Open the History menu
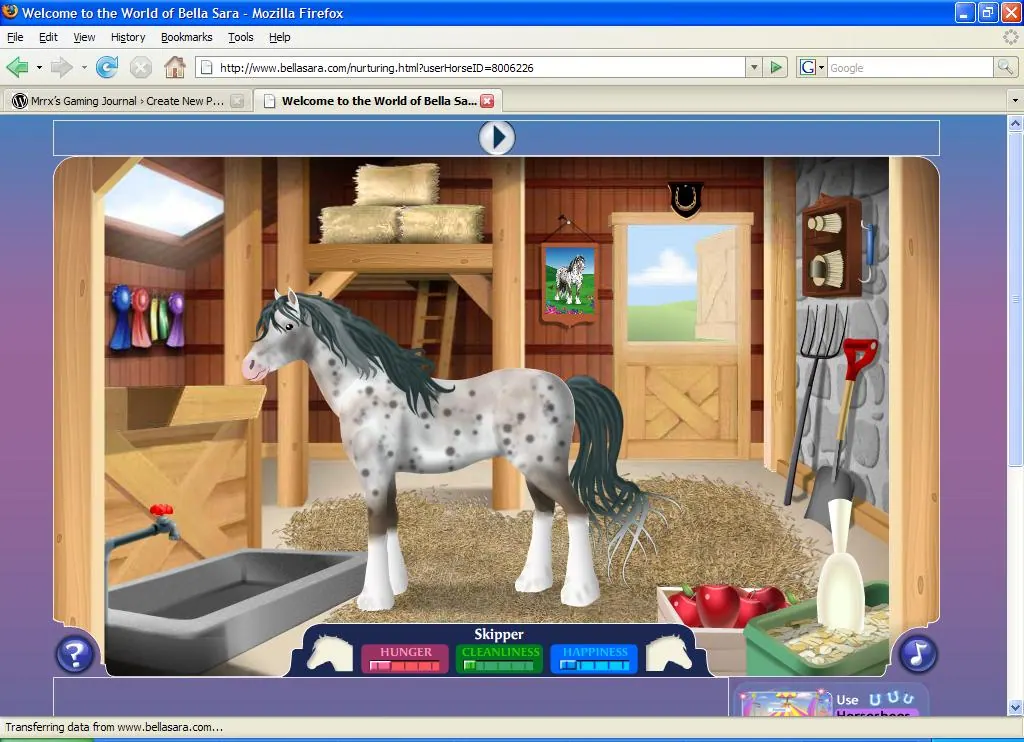This screenshot has width=1024, height=742. click(x=128, y=37)
